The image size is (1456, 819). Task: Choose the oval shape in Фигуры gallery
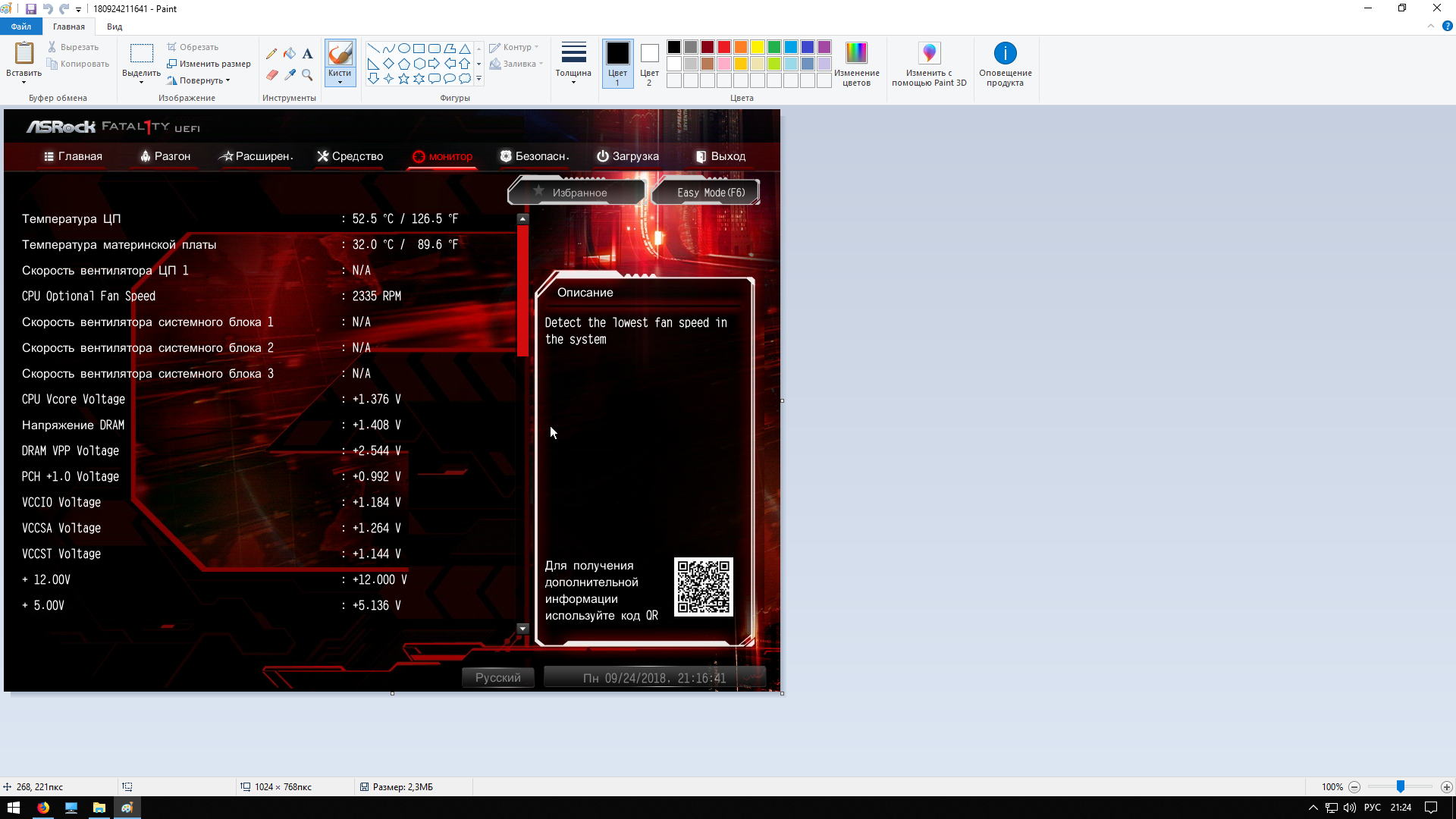(x=403, y=49)
